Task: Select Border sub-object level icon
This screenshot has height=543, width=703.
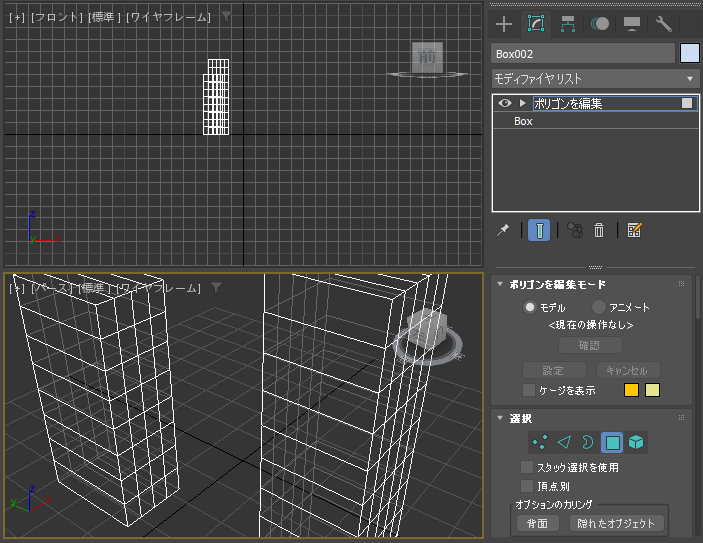Action: click(588, 443)
